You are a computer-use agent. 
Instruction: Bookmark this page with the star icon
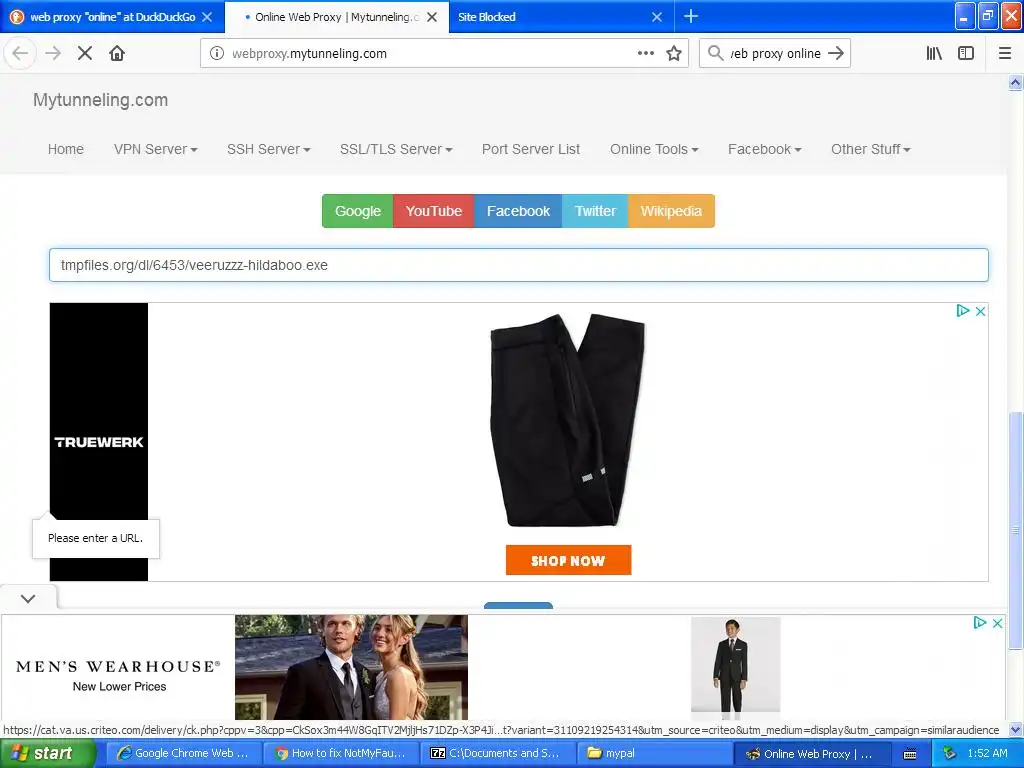click(674, 53)
